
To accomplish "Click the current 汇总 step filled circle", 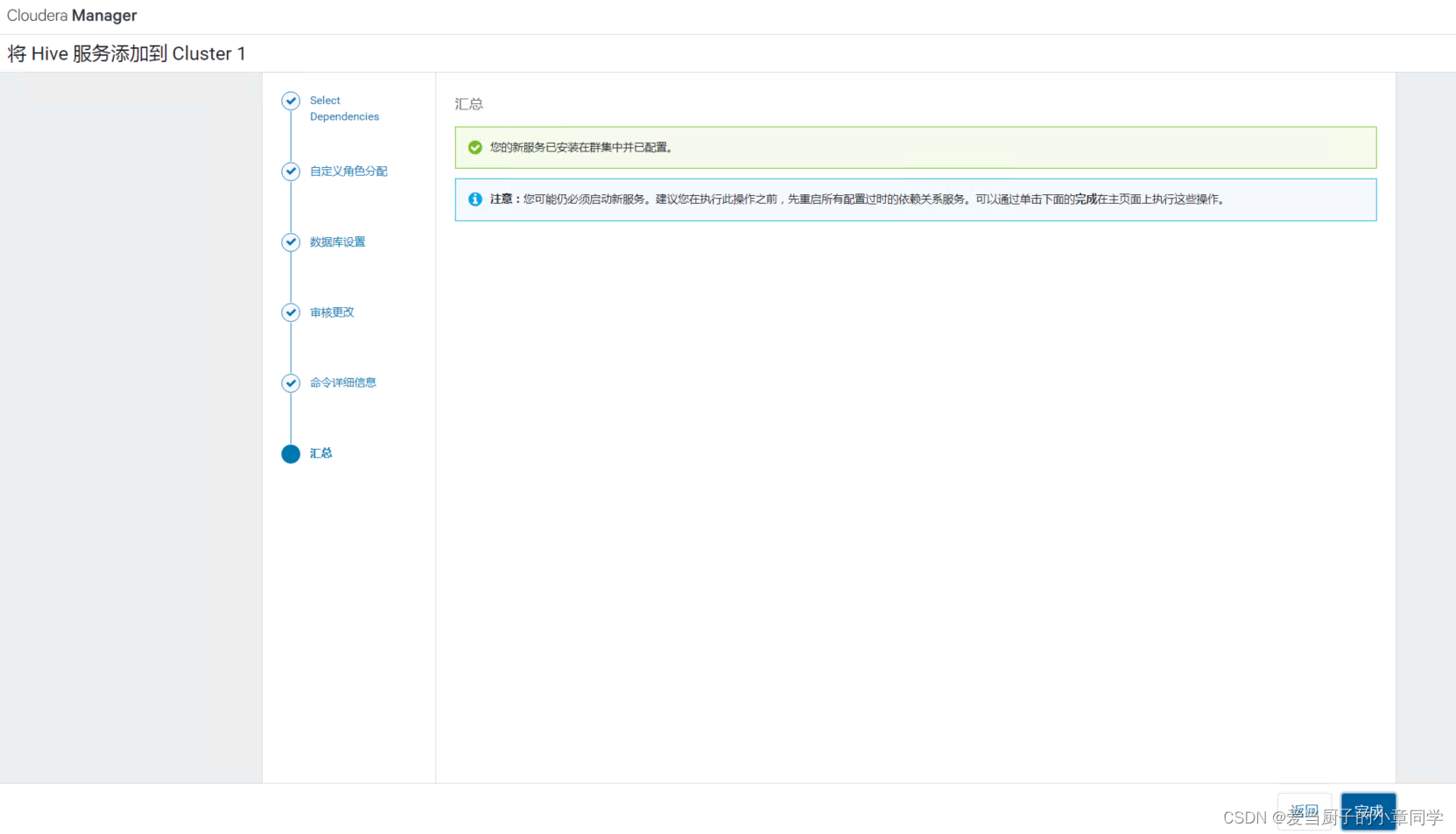I will coord(291,453).
